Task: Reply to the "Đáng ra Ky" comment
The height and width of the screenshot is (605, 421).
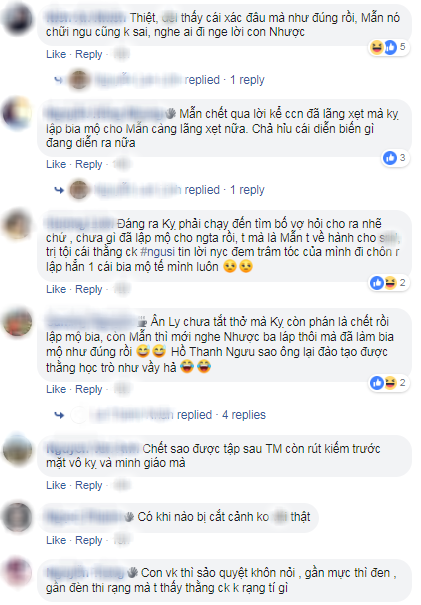Action: [x=88, y=289]
